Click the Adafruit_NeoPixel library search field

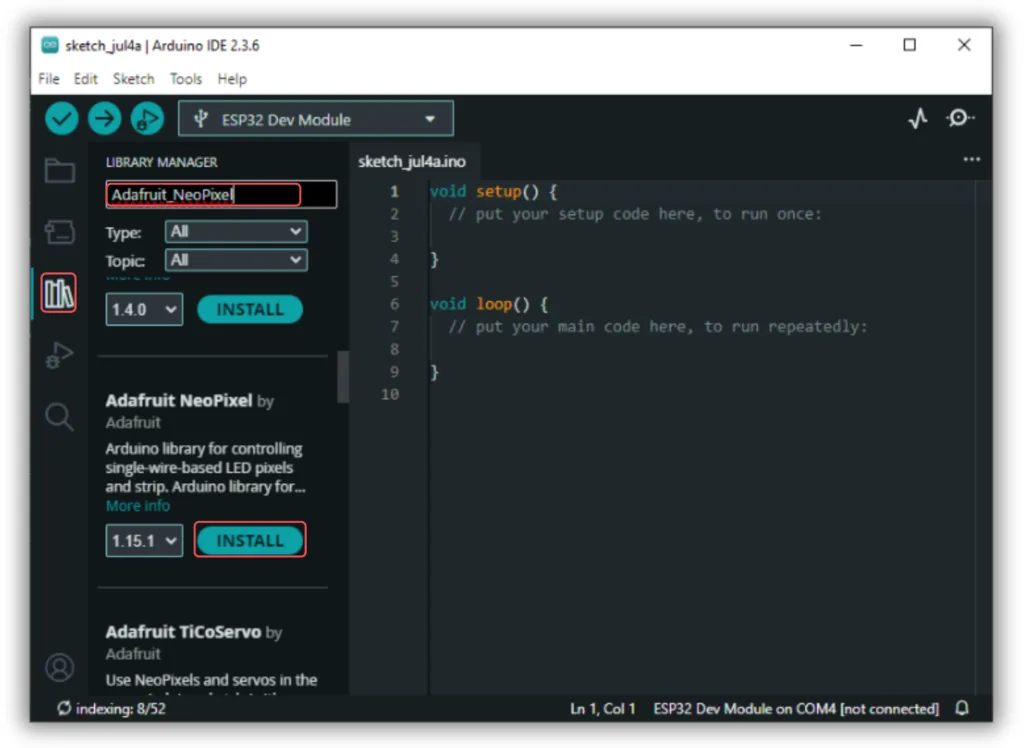click(221, 195)
